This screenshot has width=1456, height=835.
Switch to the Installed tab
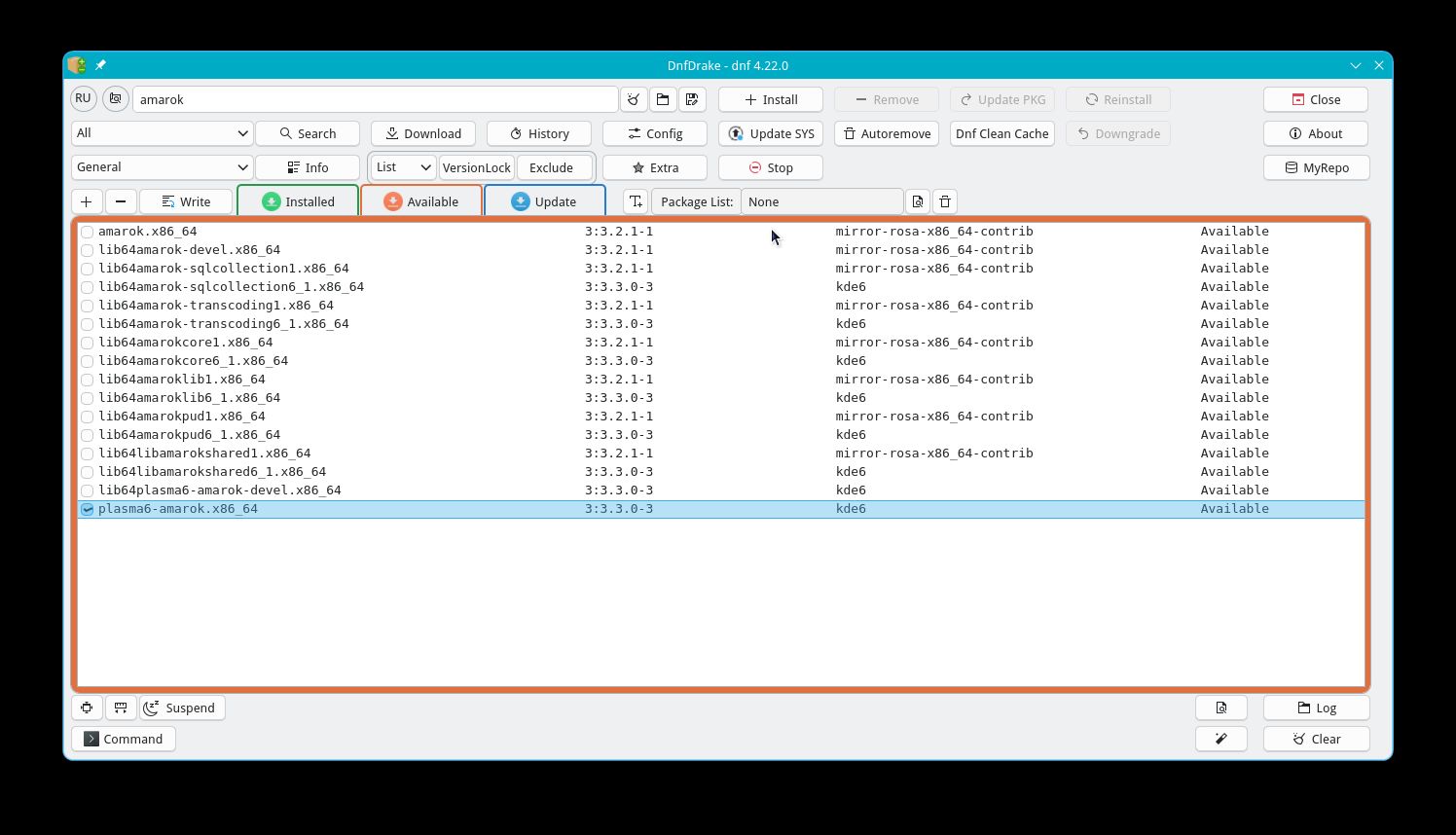click(x=298, y=201)
